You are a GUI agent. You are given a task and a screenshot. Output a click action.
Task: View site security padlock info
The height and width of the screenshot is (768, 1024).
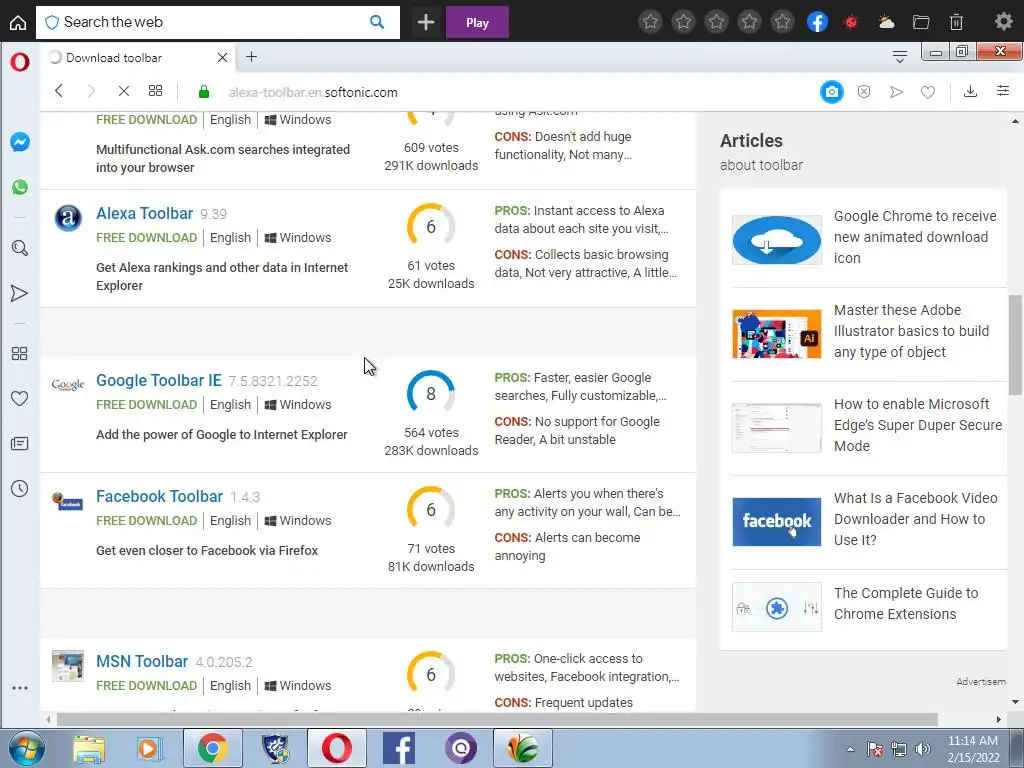204,92
